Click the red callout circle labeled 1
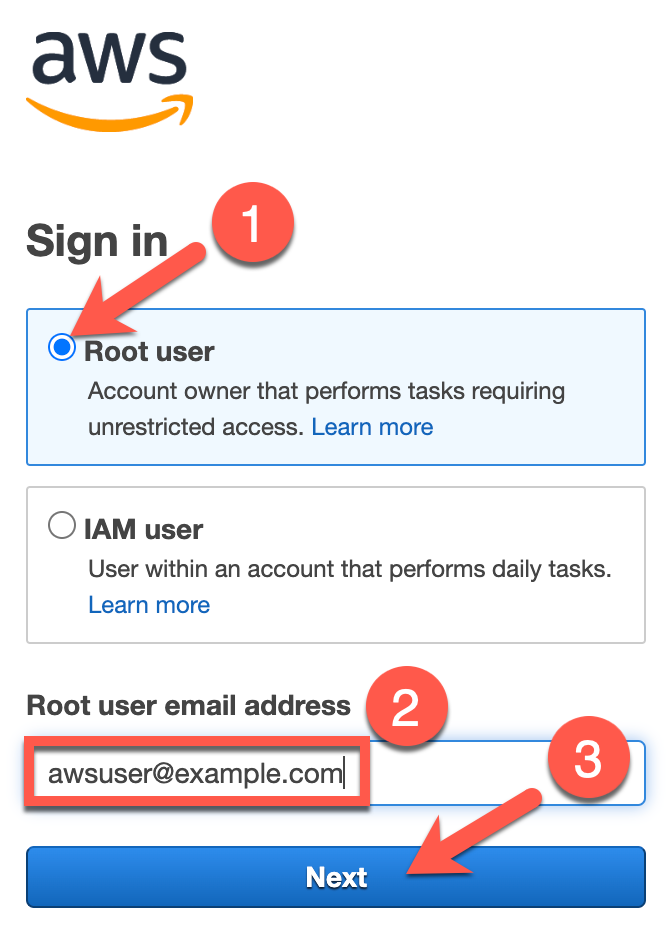This screenshot has height=930, width=670. [252, 221]
